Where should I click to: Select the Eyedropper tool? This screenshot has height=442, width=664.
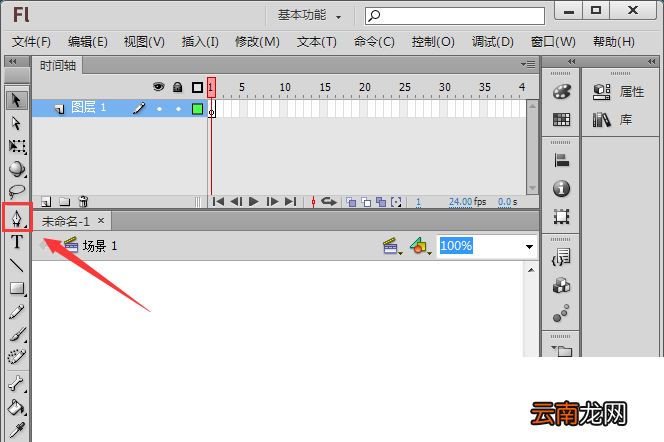[17, 430]
